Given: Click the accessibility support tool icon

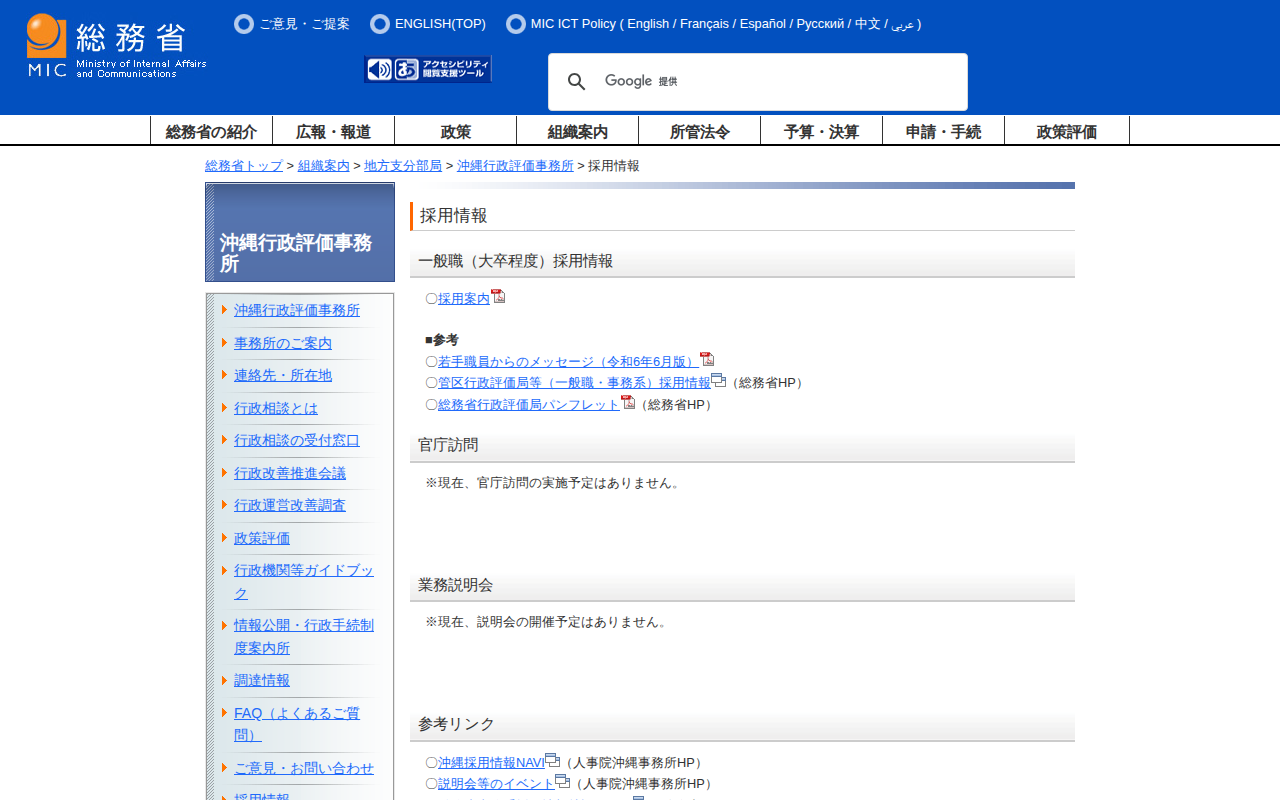Looking at the screenshot, I should pyautogui.click(x=428, y=69).
